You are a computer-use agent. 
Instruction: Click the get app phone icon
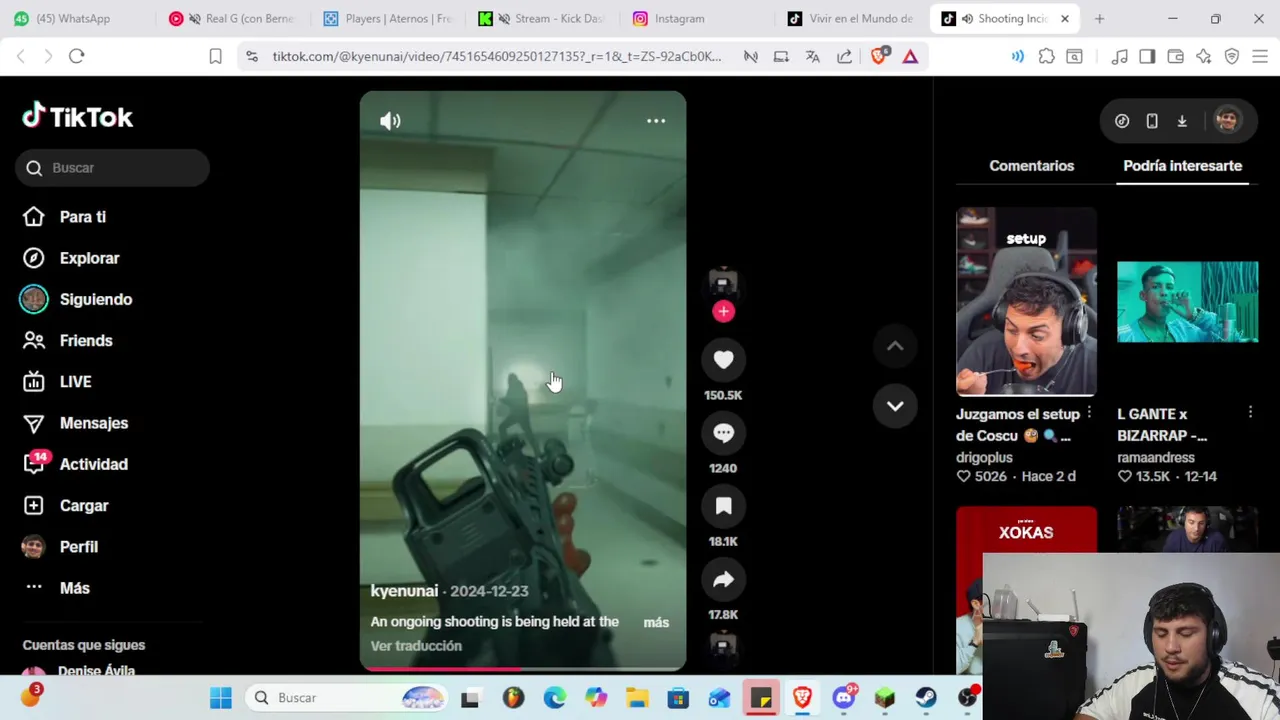1152,121
